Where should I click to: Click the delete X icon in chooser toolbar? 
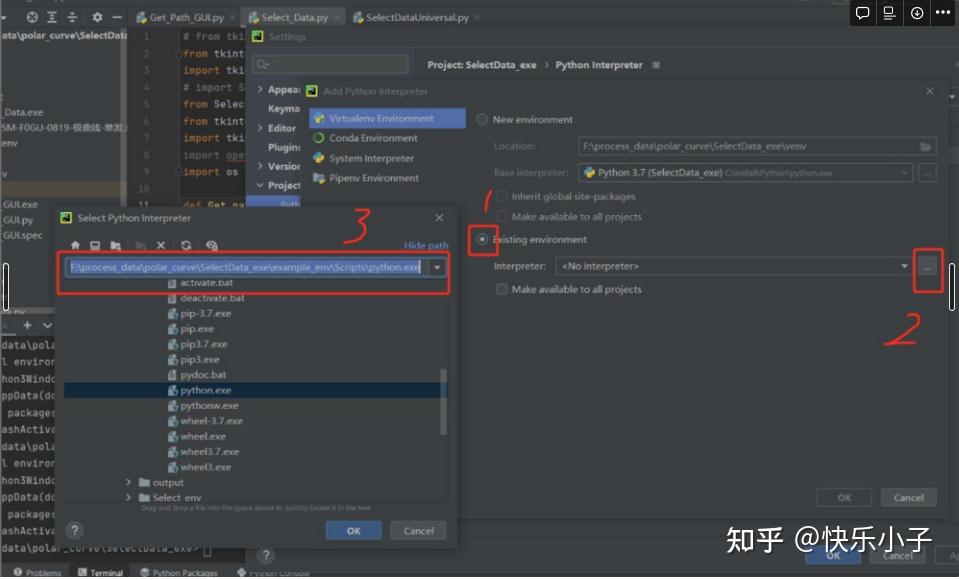pos(161,245)
